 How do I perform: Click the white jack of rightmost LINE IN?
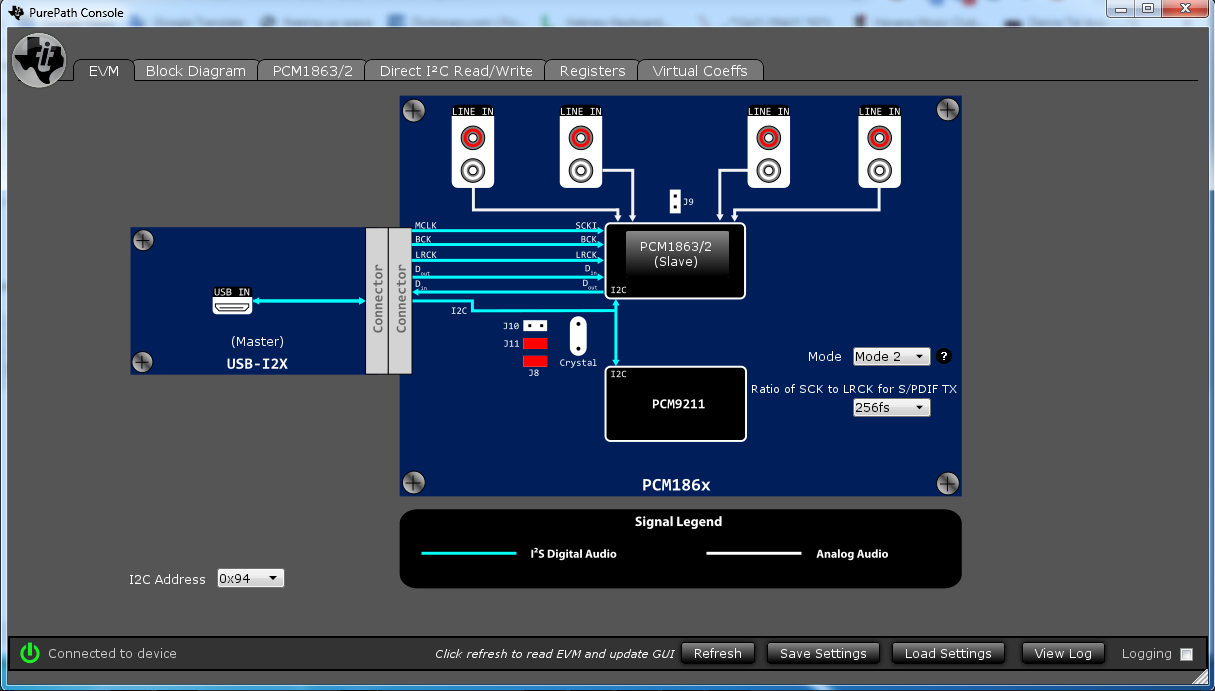pos(879,169)
